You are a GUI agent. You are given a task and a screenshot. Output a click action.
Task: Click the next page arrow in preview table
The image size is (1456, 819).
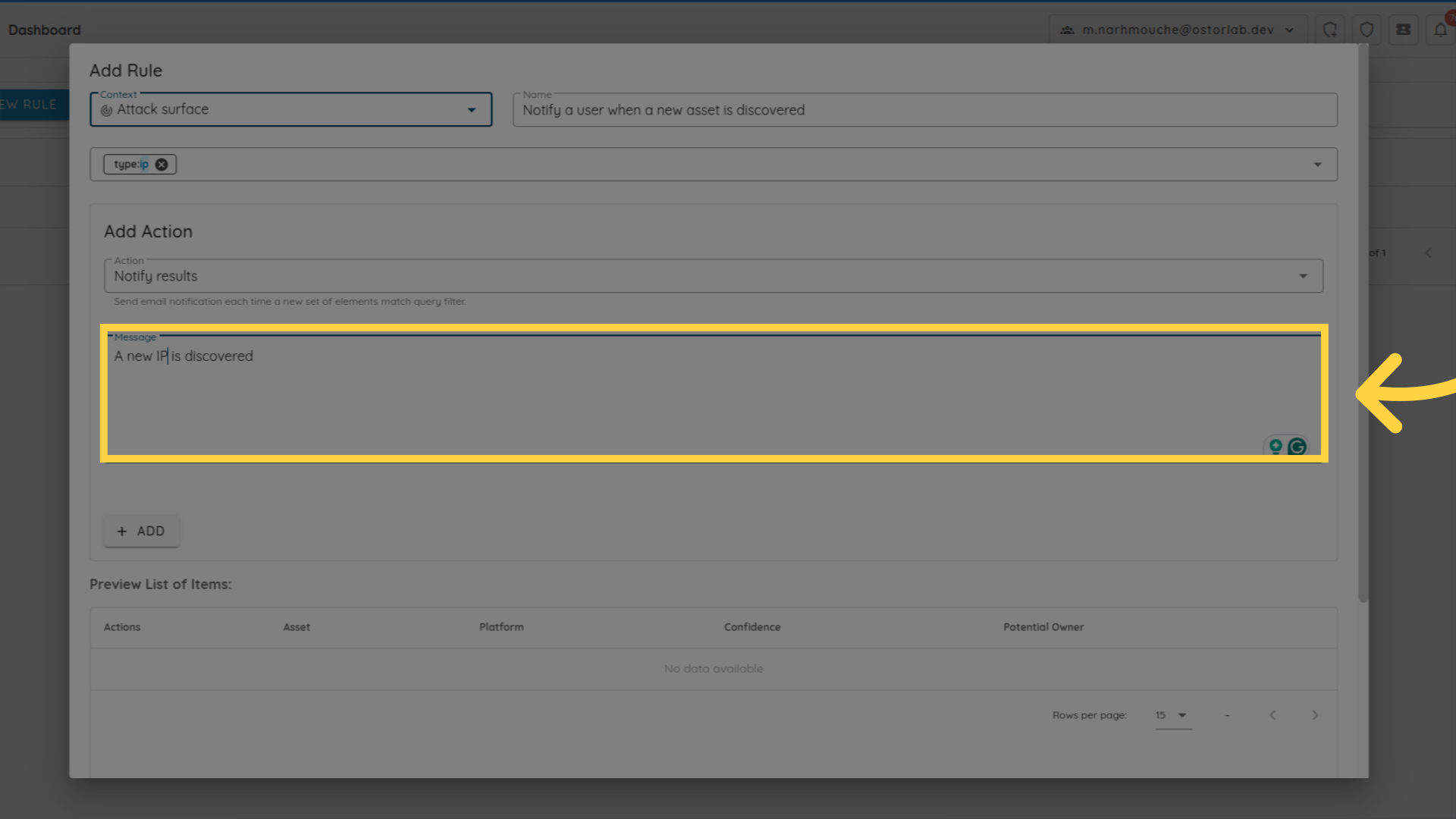click(1315, 715)
